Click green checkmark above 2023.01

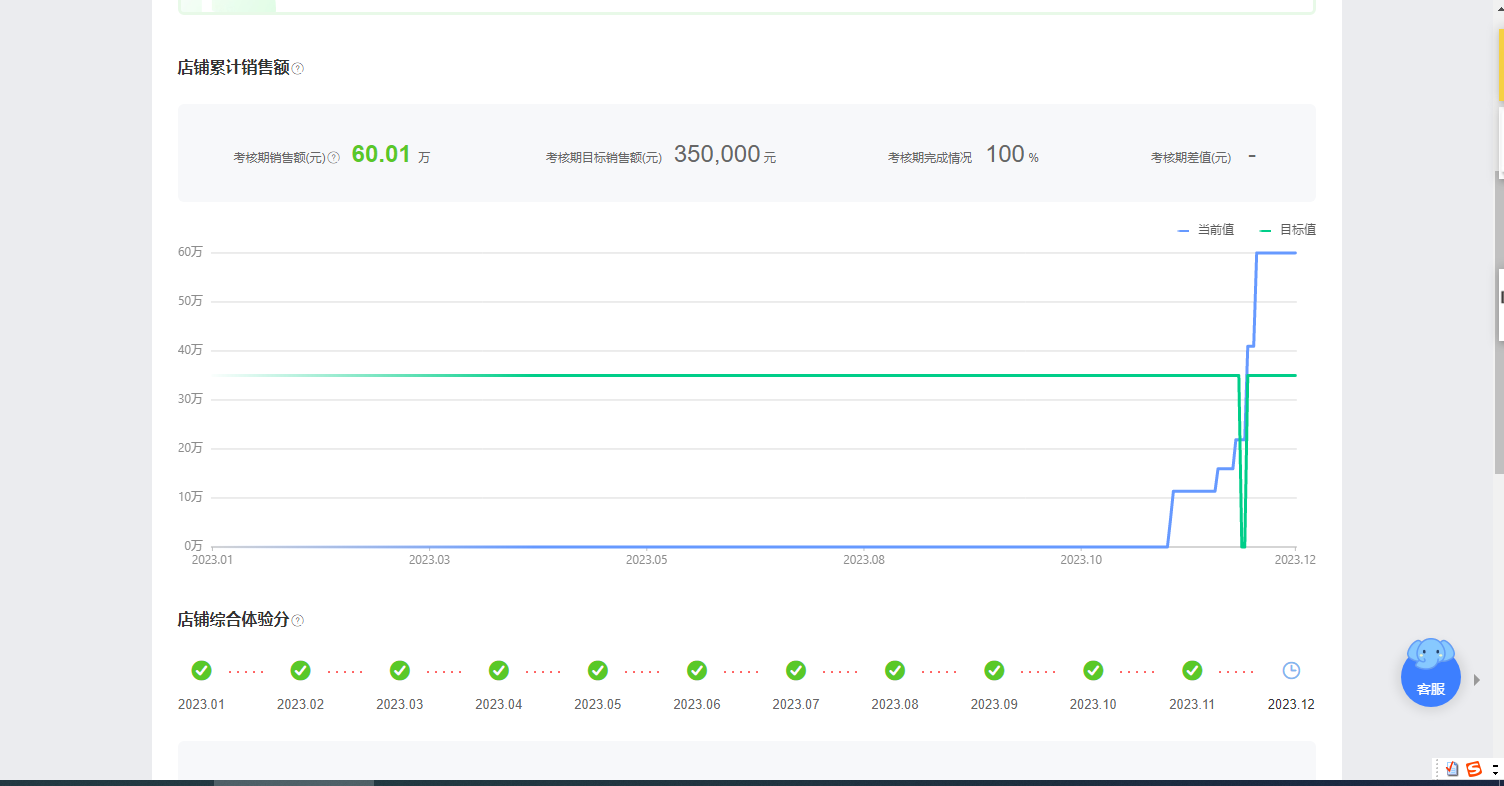pos(201,670)
